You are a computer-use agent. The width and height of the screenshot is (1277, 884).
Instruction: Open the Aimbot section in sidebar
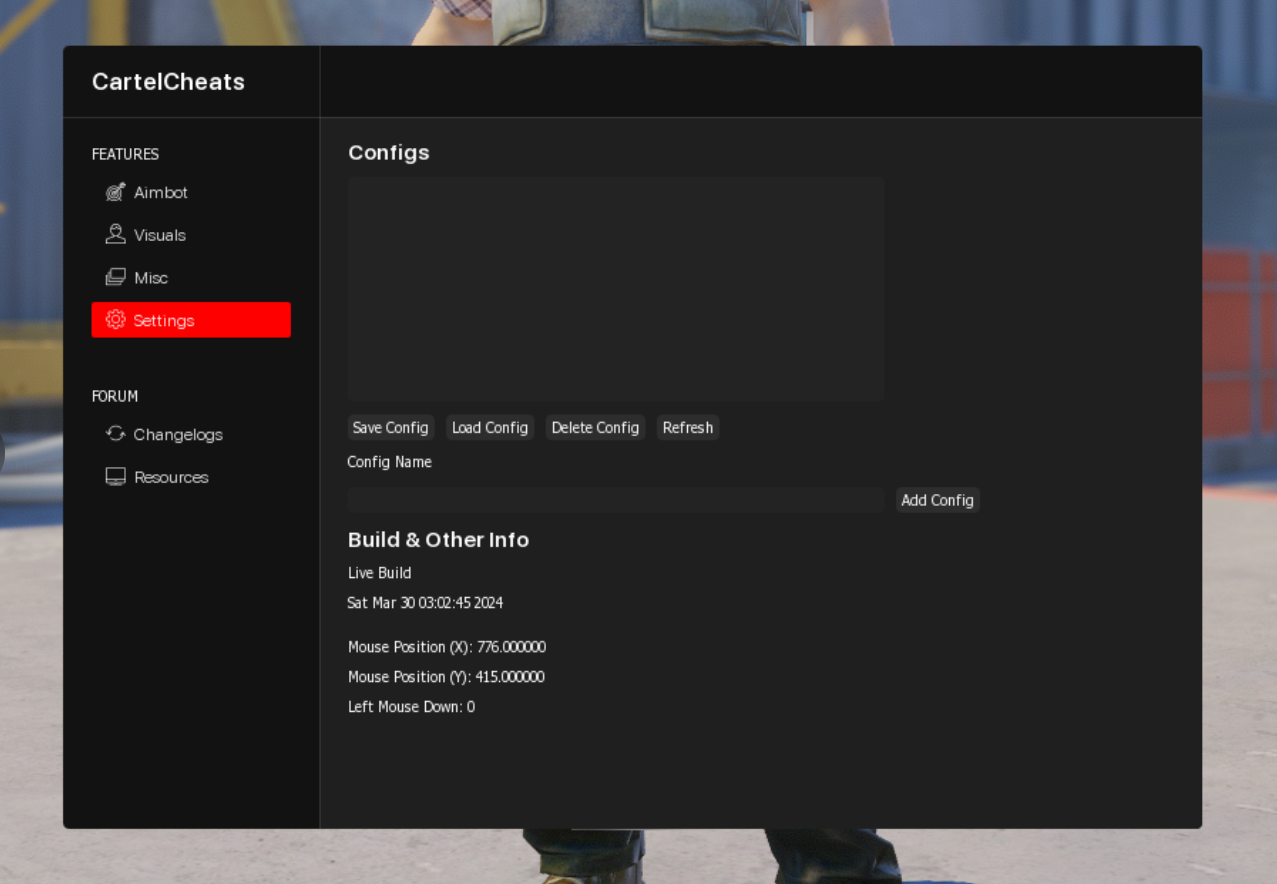tap(160, 192)
